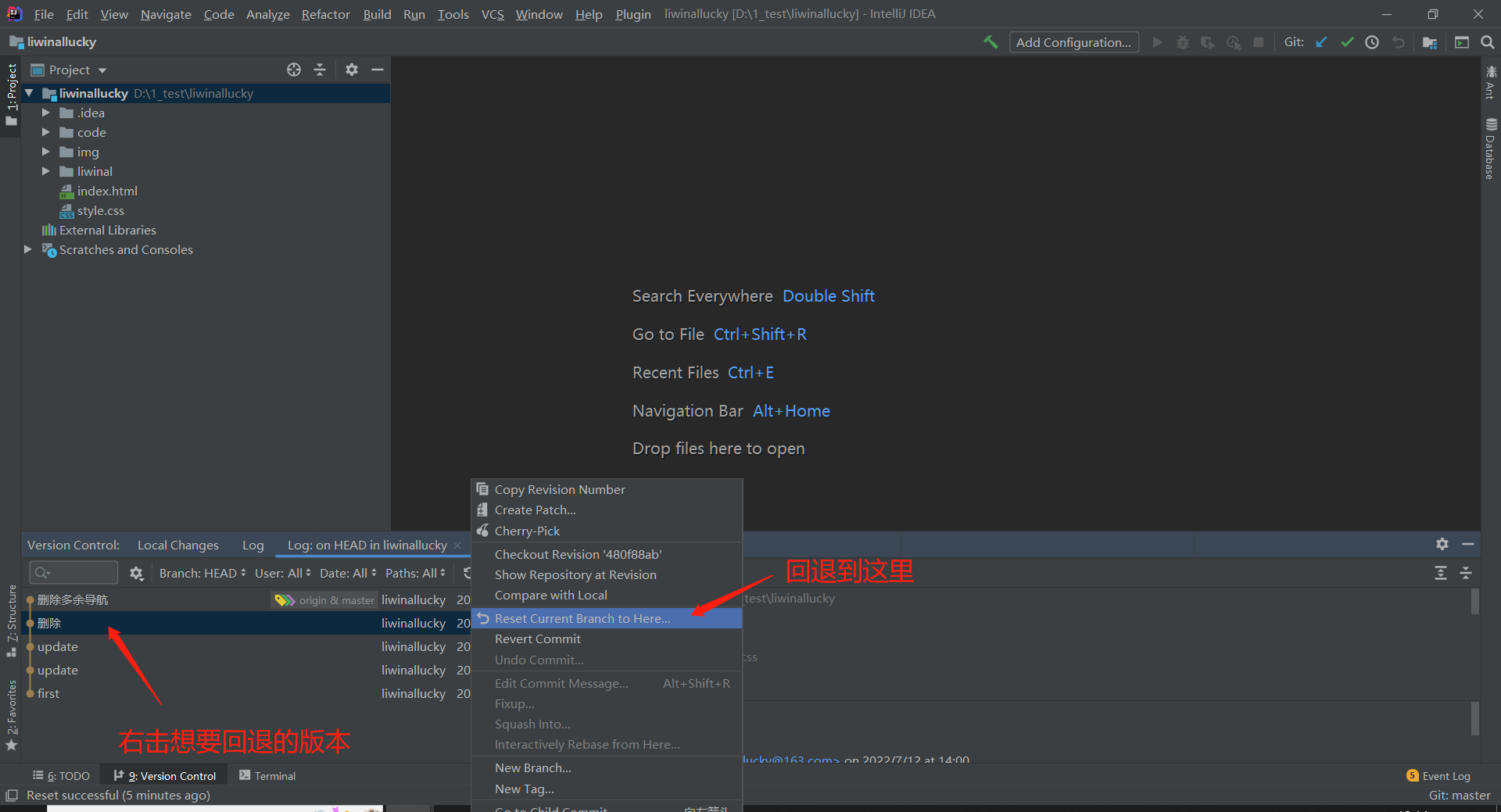
Task: Open the Refactor menu
Action: click(326, 14)
